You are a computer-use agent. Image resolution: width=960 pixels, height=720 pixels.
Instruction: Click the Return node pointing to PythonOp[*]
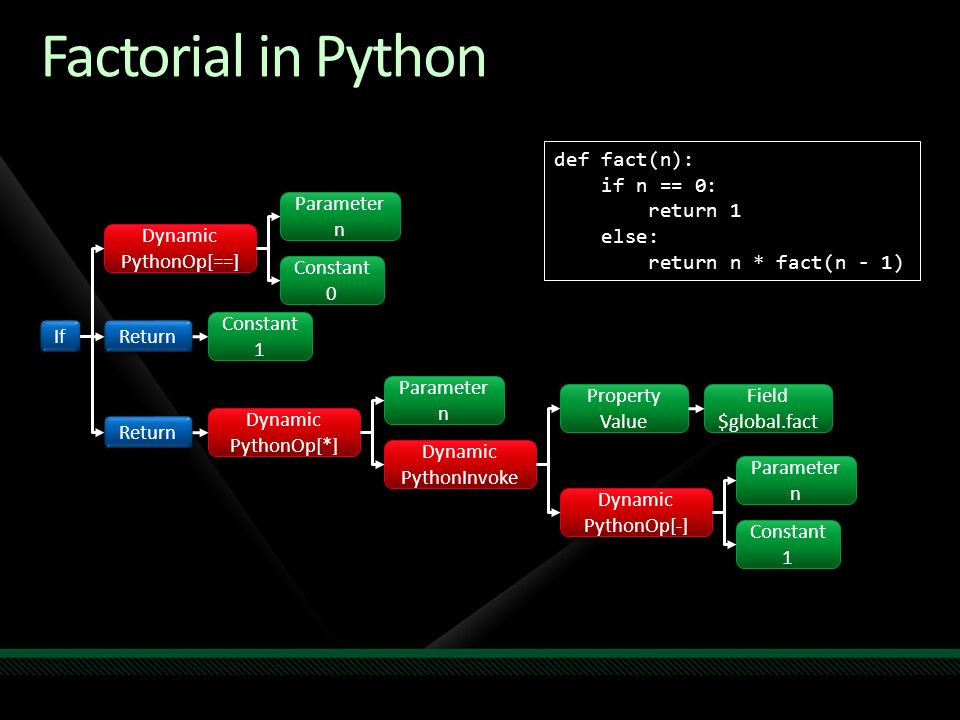[x=148, y=432]
